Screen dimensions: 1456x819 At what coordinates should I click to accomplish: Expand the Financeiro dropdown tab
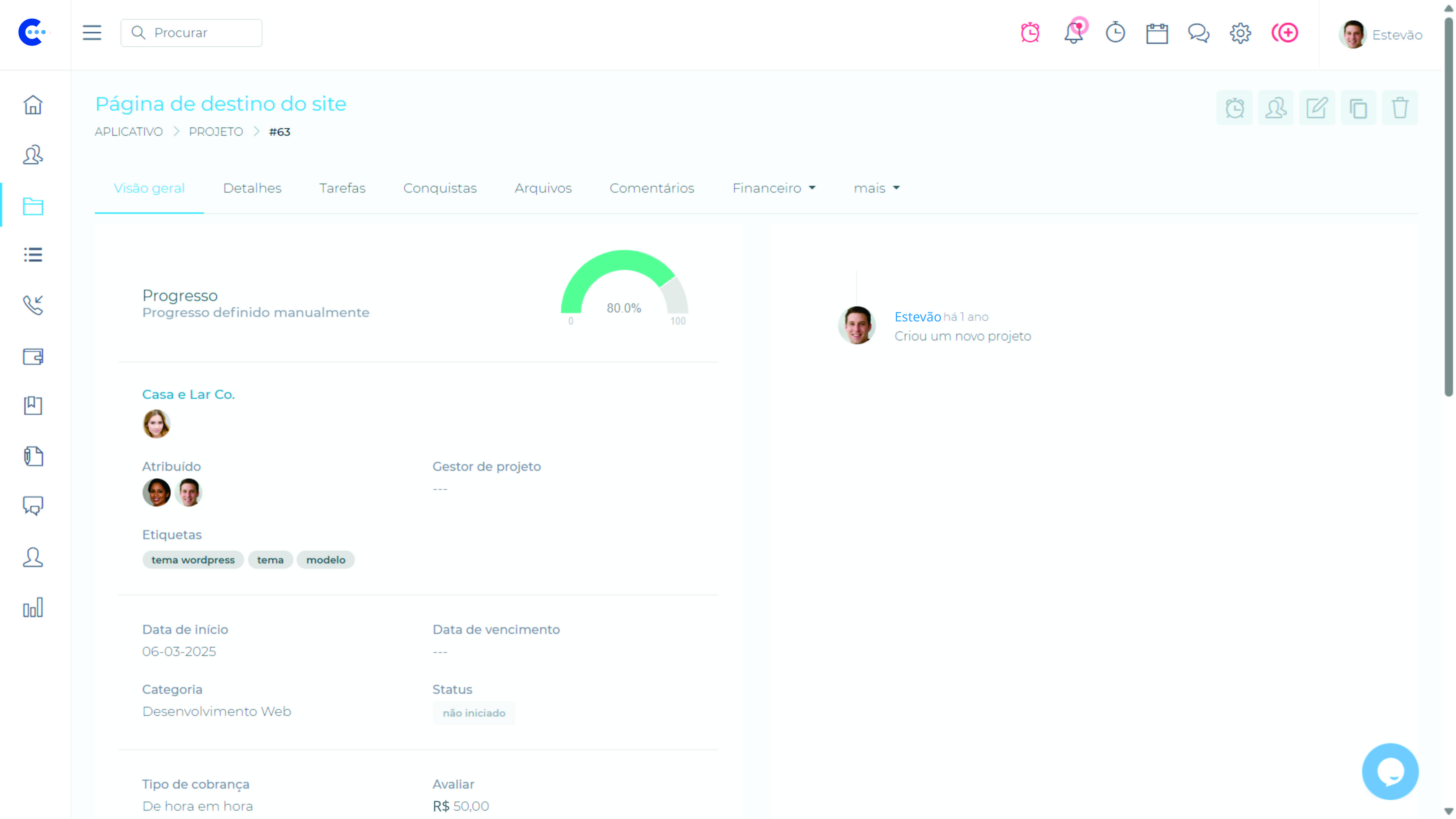tap(774, 188)
